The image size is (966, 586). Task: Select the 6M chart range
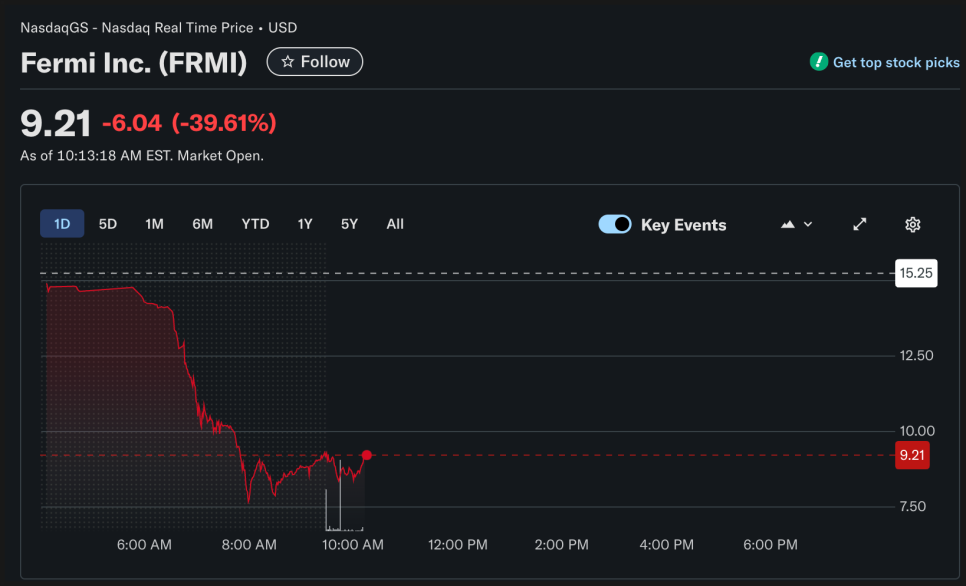tap(203, 224)
